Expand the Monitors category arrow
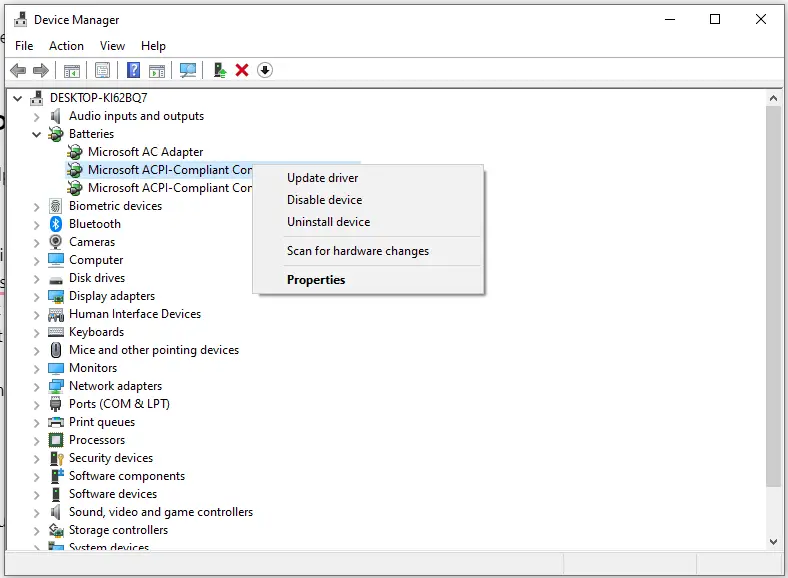Screen dimensions: 788x578 point(36,368)
